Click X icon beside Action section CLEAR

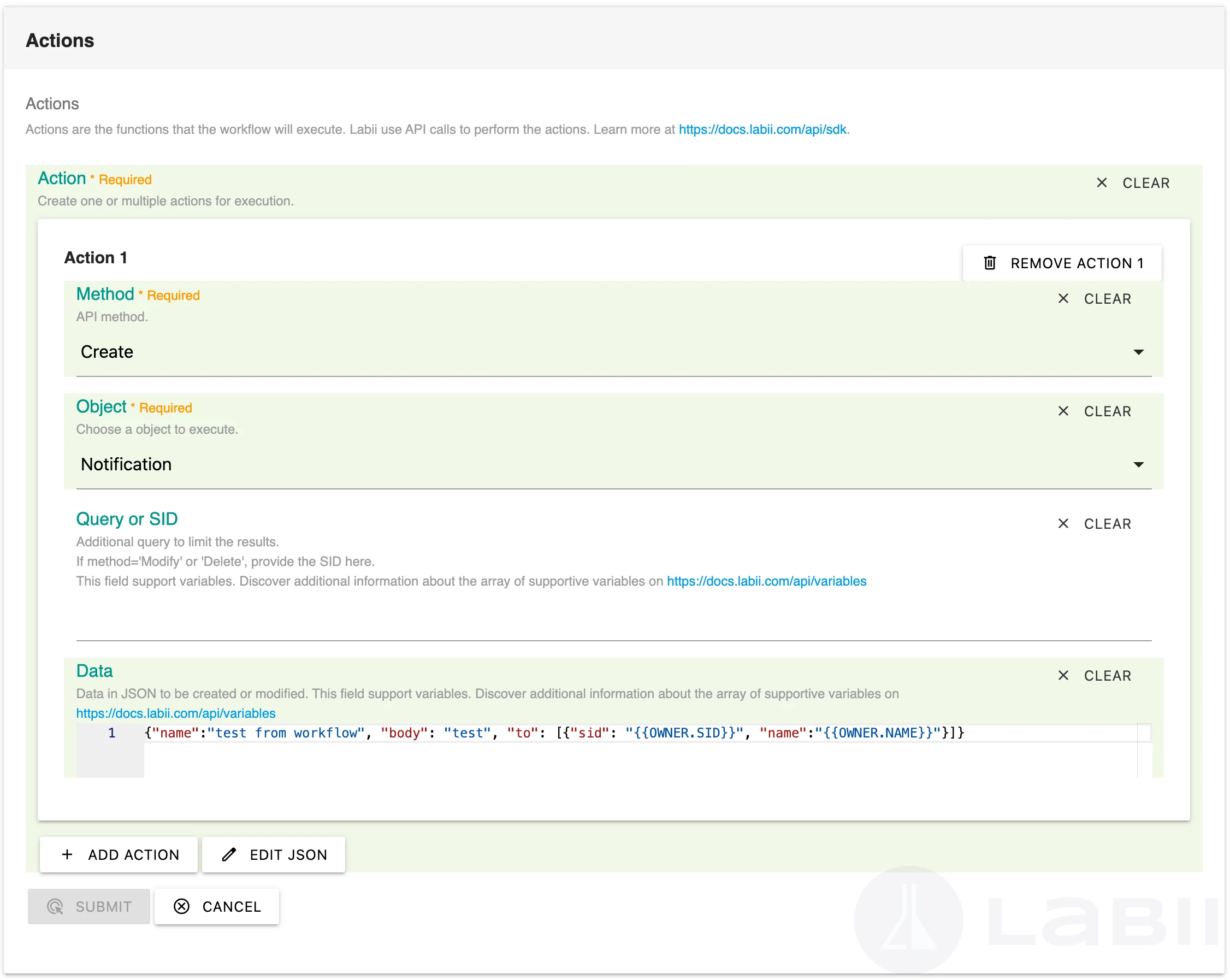click(1102, 182)
